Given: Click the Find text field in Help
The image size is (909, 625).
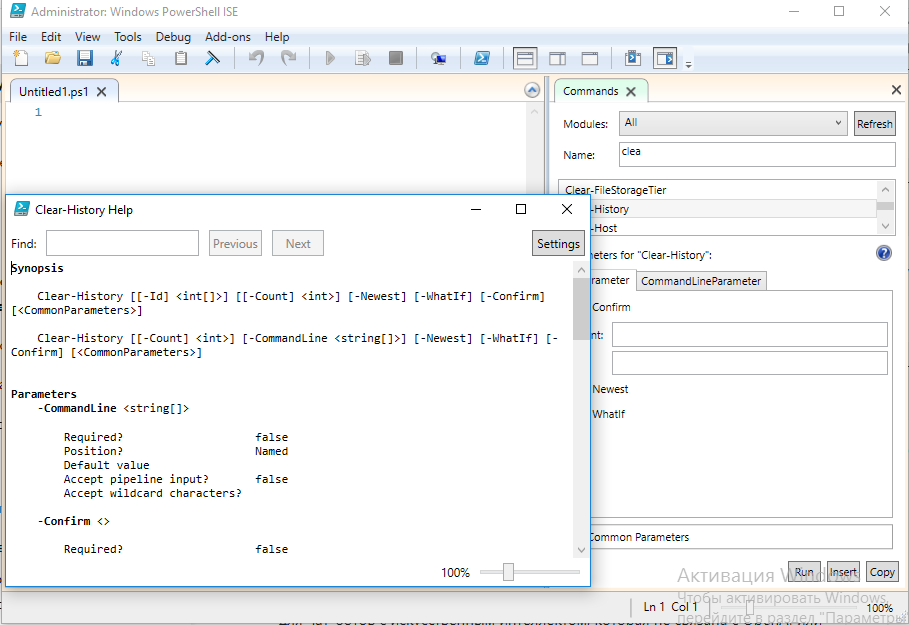Looking at the screenshot, I should [x=122, y=243].
